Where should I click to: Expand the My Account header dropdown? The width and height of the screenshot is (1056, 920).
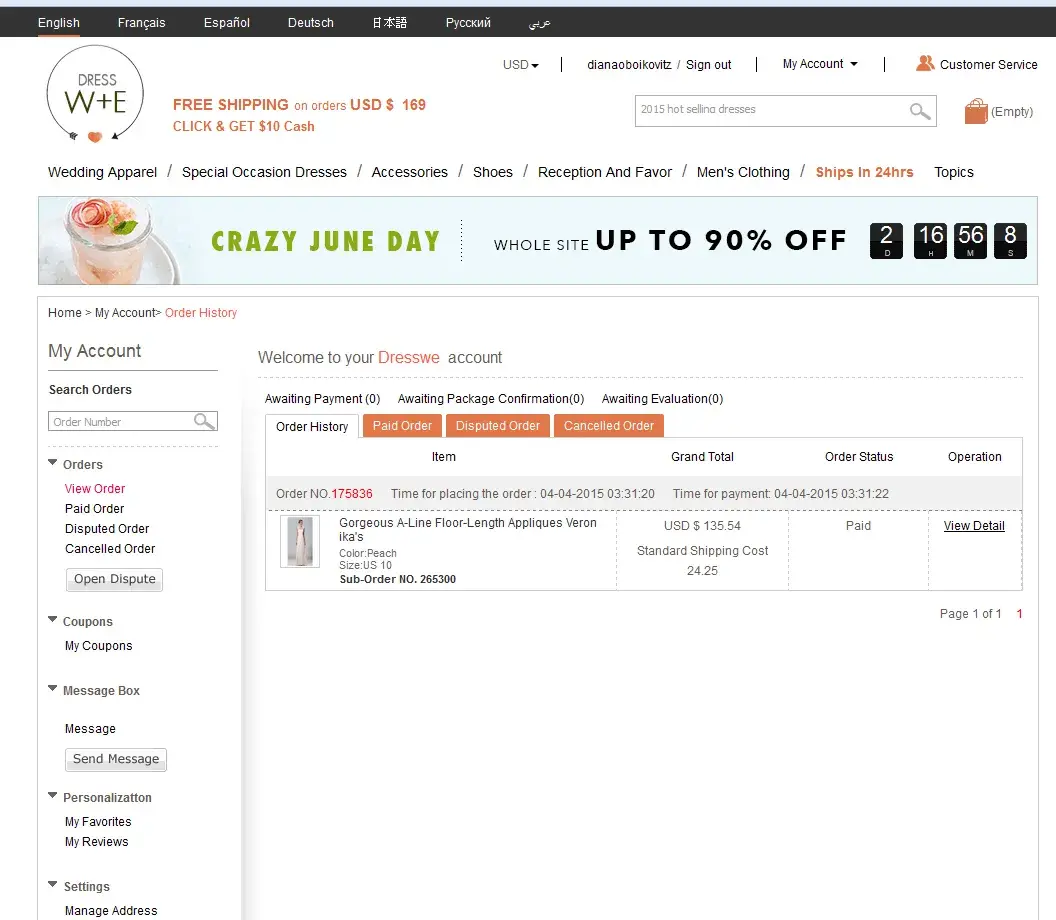tap(820, 64)
